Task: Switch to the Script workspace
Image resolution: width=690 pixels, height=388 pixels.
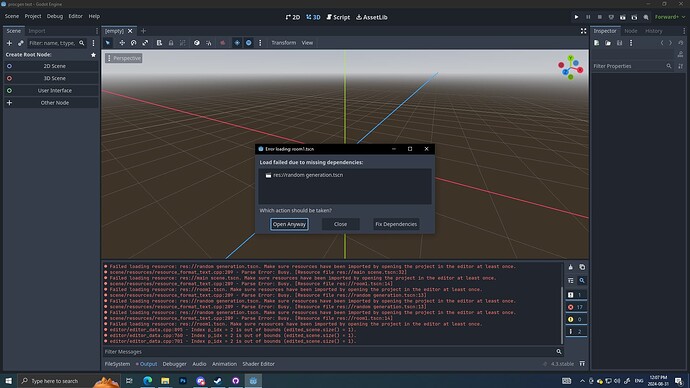Action: (x=338, y=17)
